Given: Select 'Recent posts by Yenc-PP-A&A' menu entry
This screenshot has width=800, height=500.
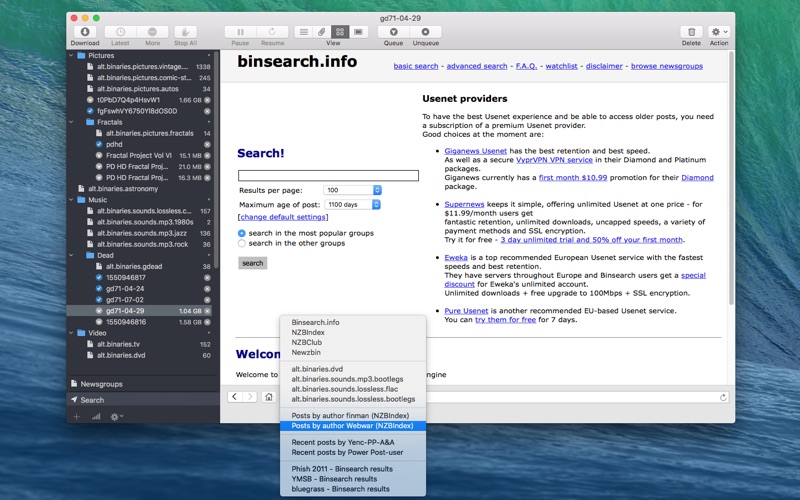Looking at the screenshot, I should (x=353, y=442).
